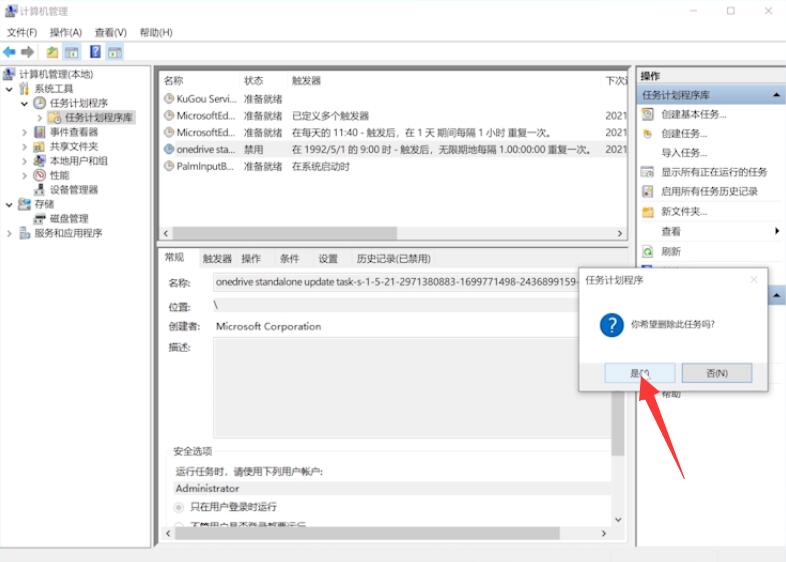The height and width of the screenshot is (562, 786).
Task: Close the 任务计划程序 confirmation dialog
Action: pyautogui.click(x=753, y=280)
